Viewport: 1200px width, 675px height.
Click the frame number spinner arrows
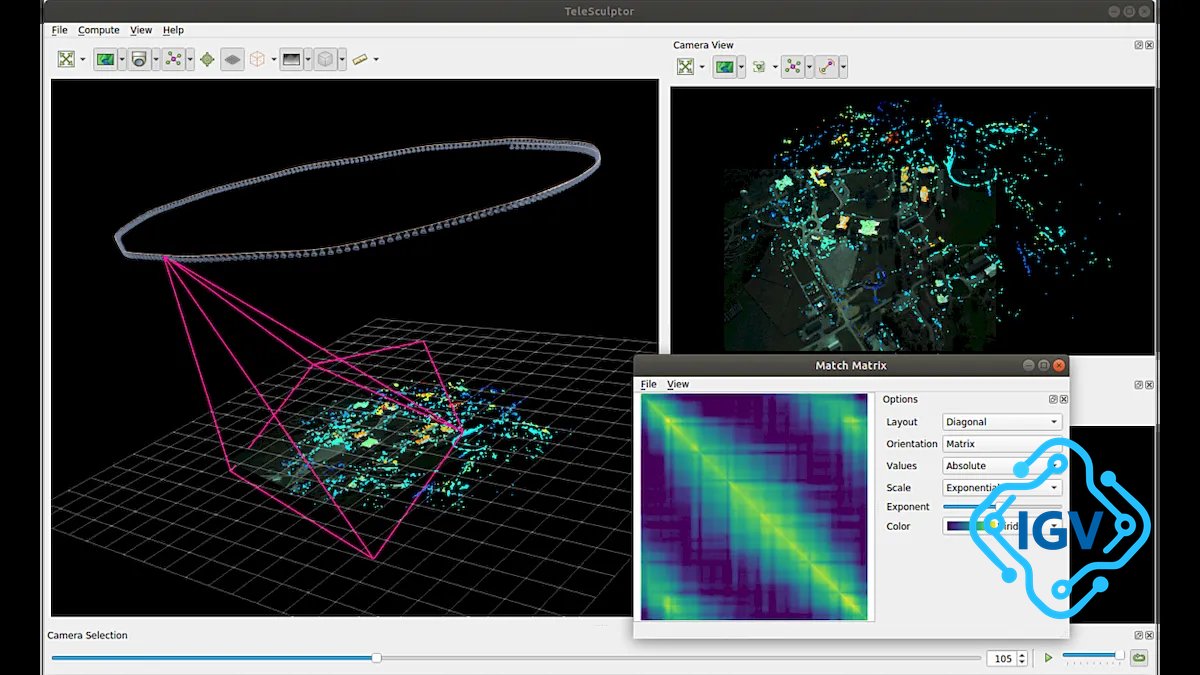pos(1022,658)
